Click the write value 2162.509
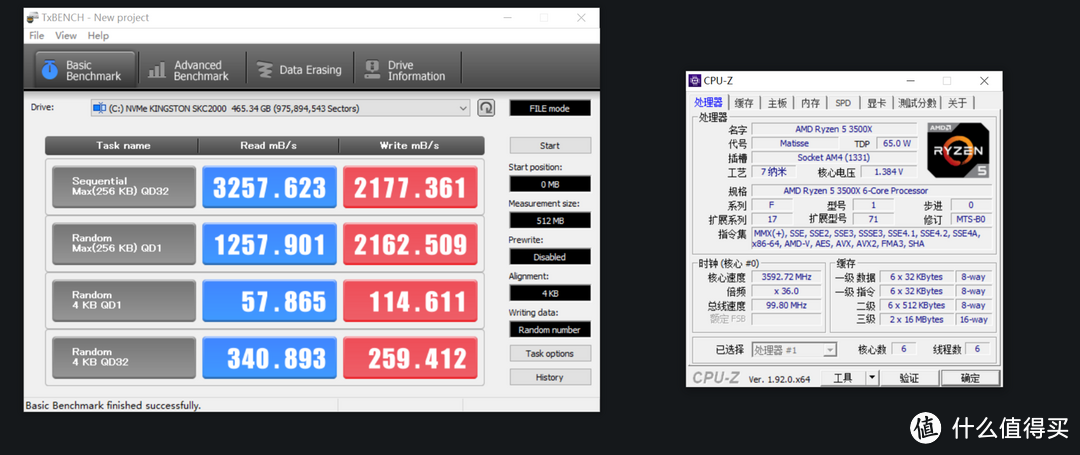 (x=410, y=244)
